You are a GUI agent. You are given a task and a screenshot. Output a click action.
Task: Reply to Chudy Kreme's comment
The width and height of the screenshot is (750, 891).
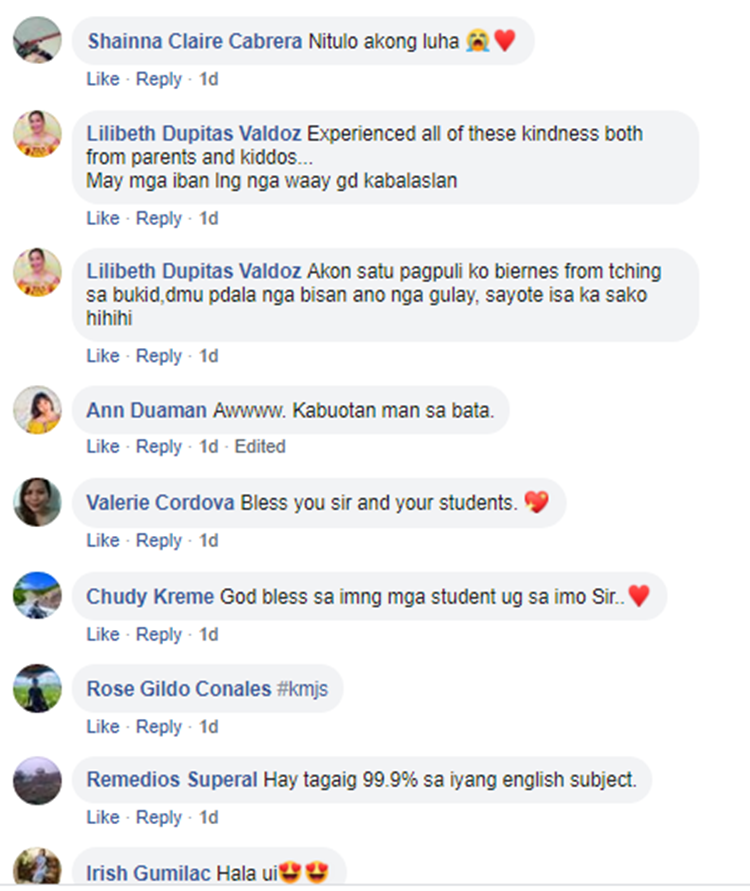[x=159, y=634]
